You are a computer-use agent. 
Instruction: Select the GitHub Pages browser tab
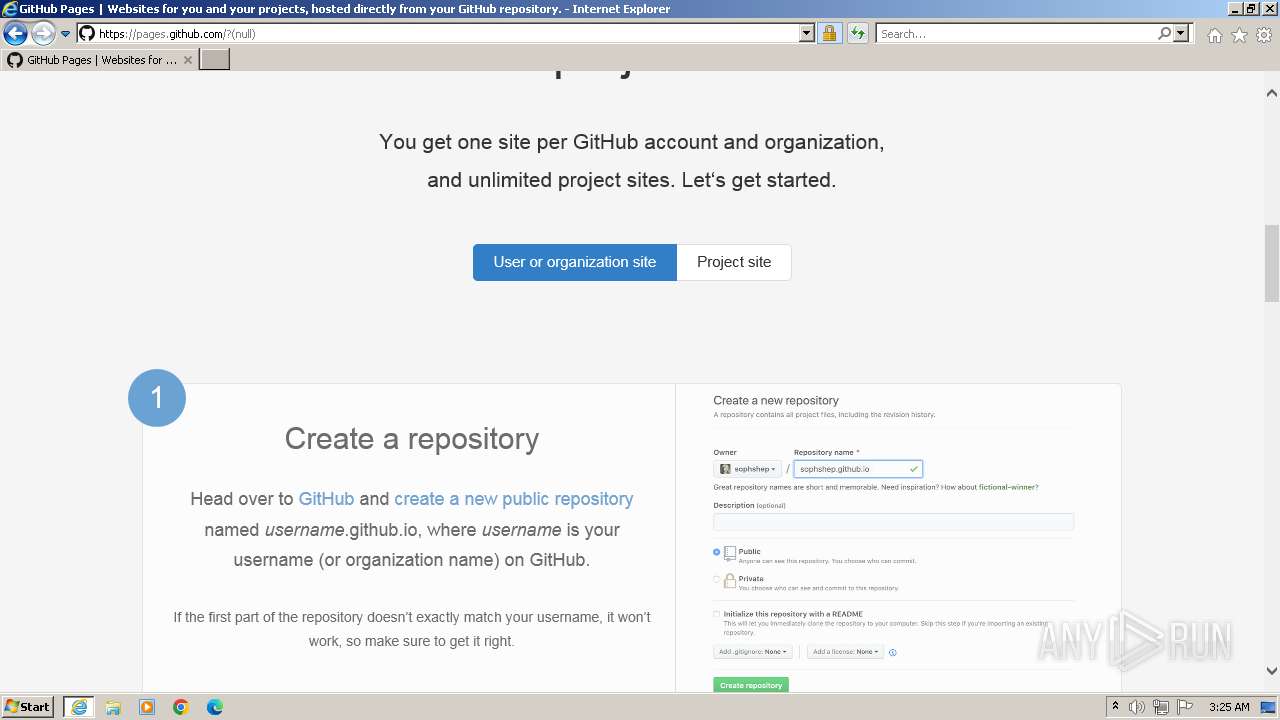(100, 60)
